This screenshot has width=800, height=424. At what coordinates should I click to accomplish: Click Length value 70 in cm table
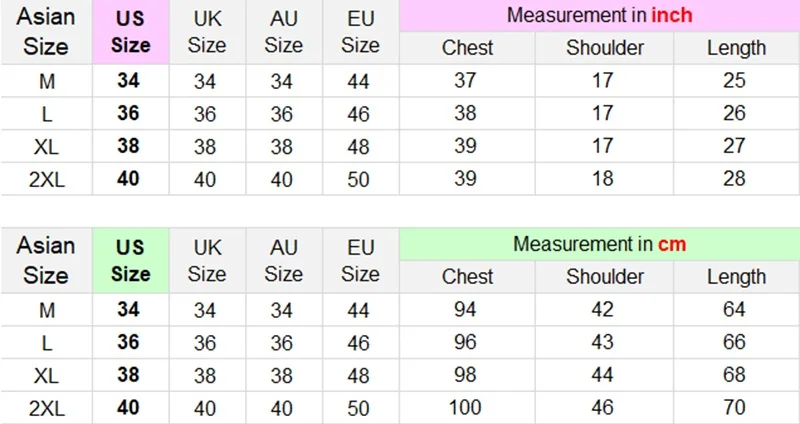coord(735,408)
